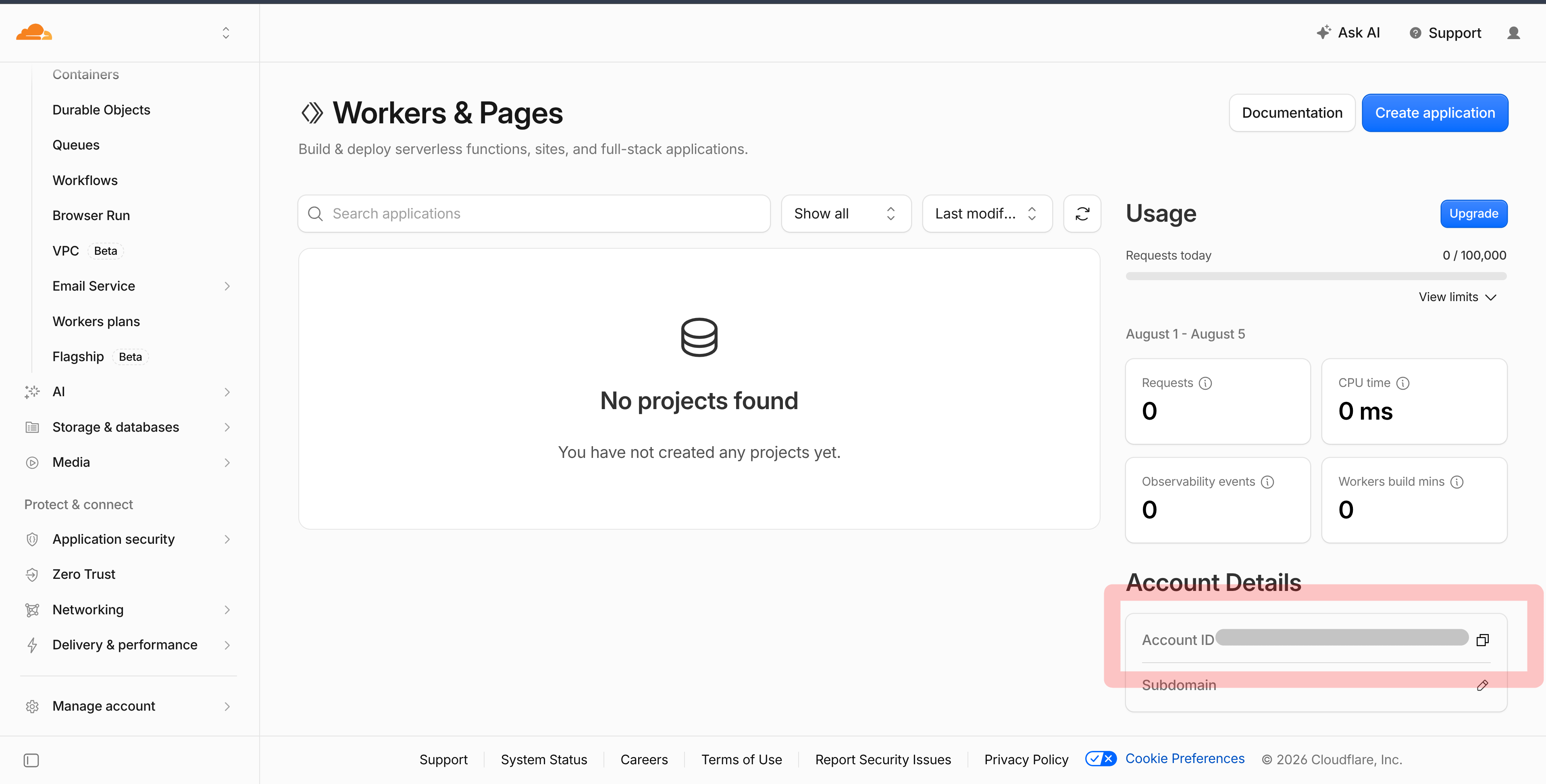The image size is (1546, 784).
Task: Click the Observability events info icon
Action: point(1267,482)
